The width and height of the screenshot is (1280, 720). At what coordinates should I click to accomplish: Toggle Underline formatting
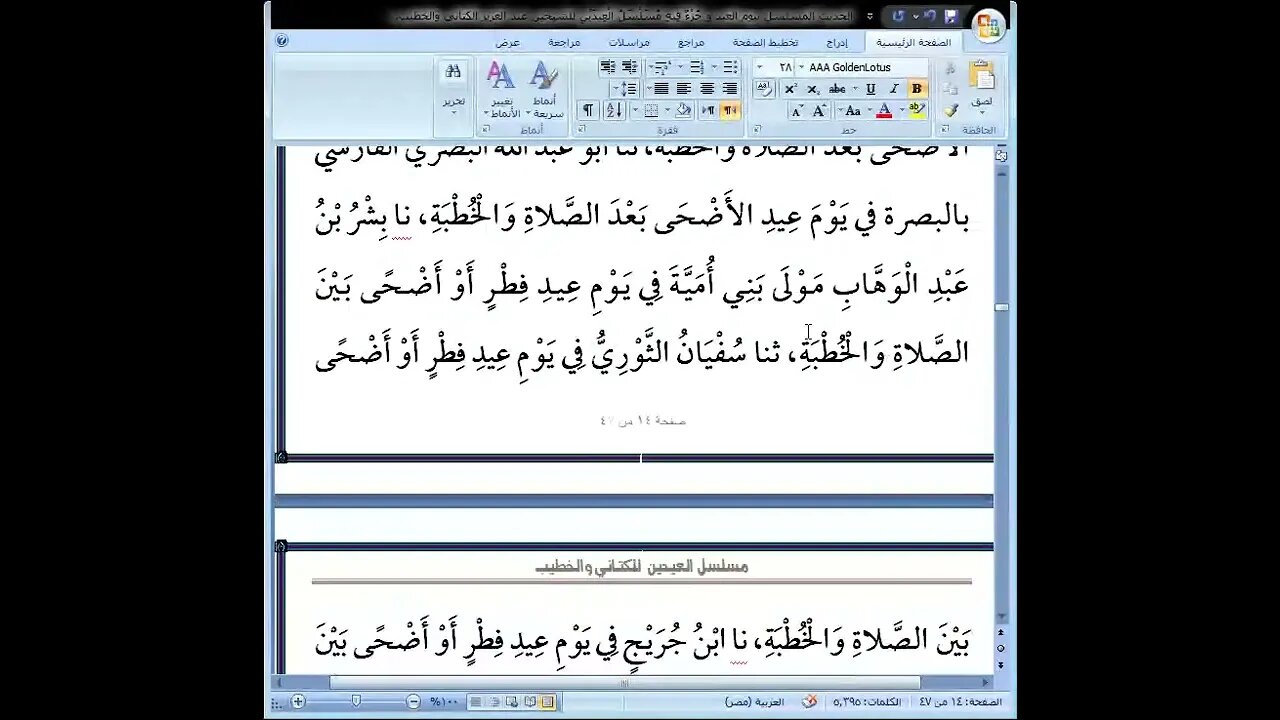coord(871,89)
